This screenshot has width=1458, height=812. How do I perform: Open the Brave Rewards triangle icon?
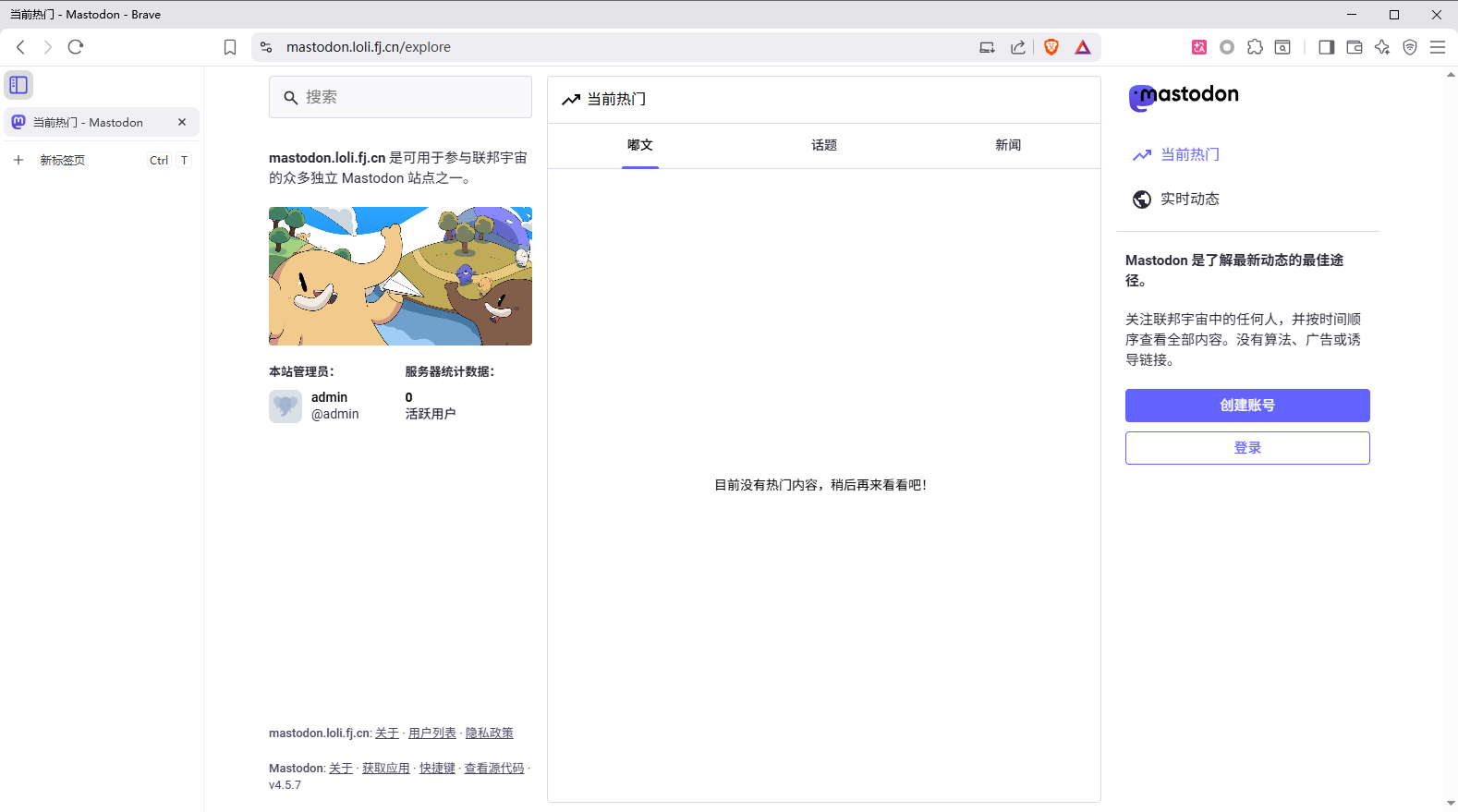pos(1083,47)
